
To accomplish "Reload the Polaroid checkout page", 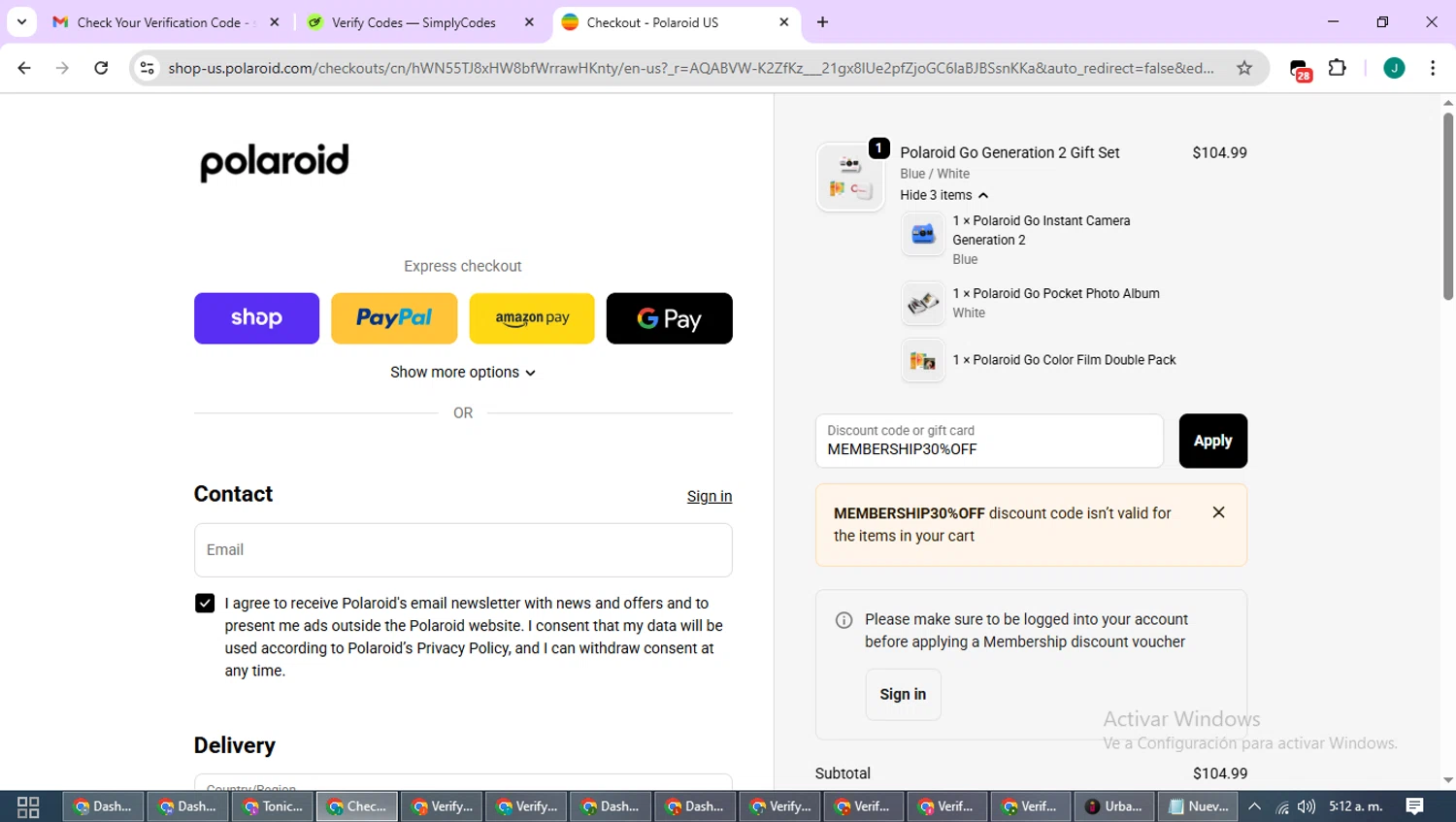I will coord(101,68).
